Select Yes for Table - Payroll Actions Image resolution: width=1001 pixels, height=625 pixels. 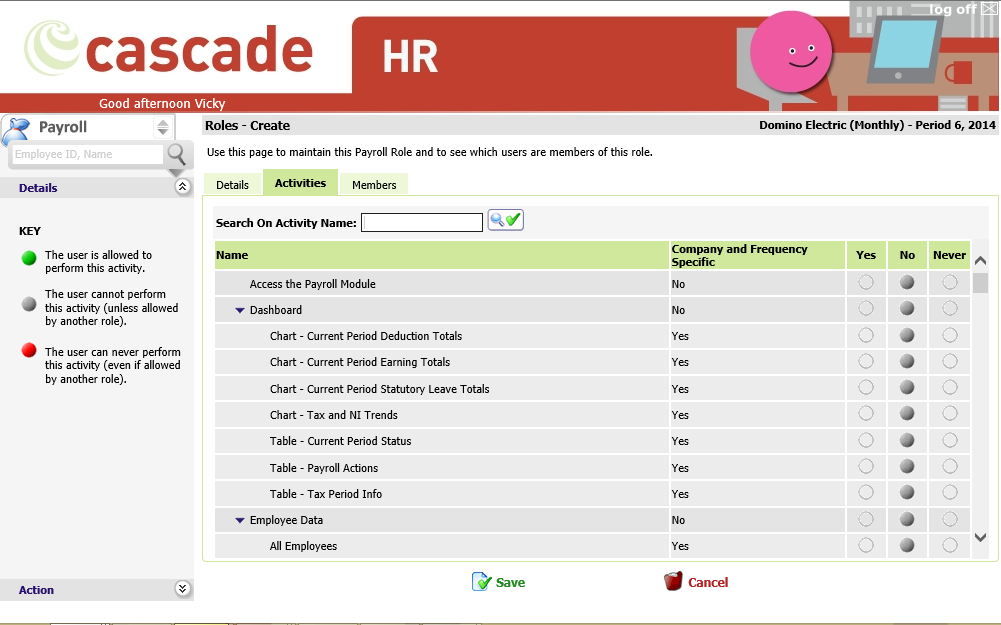point(866,467)
